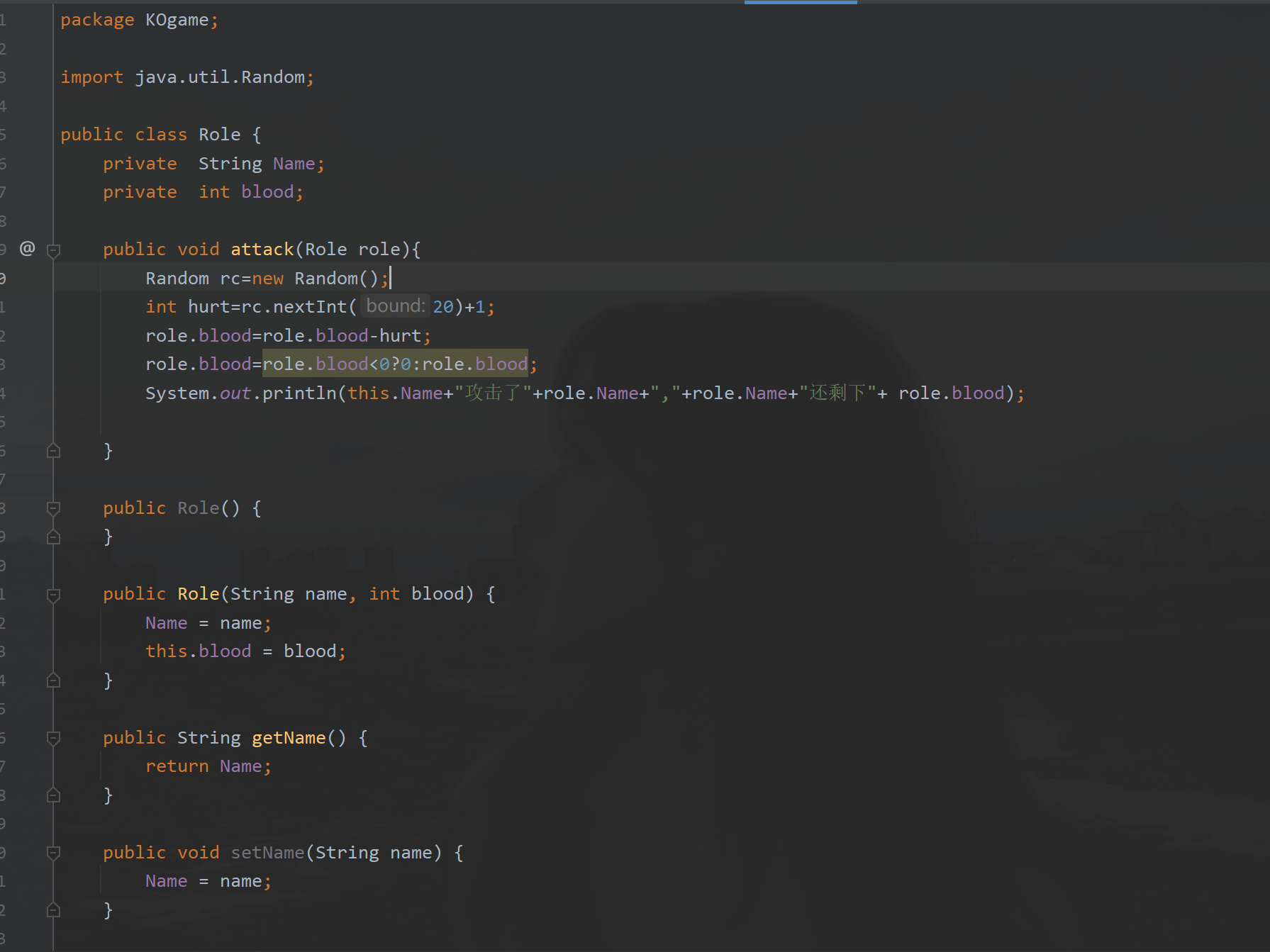Click highlighted ternary expression 'role.blood<0?0:role.blood'

395,364
